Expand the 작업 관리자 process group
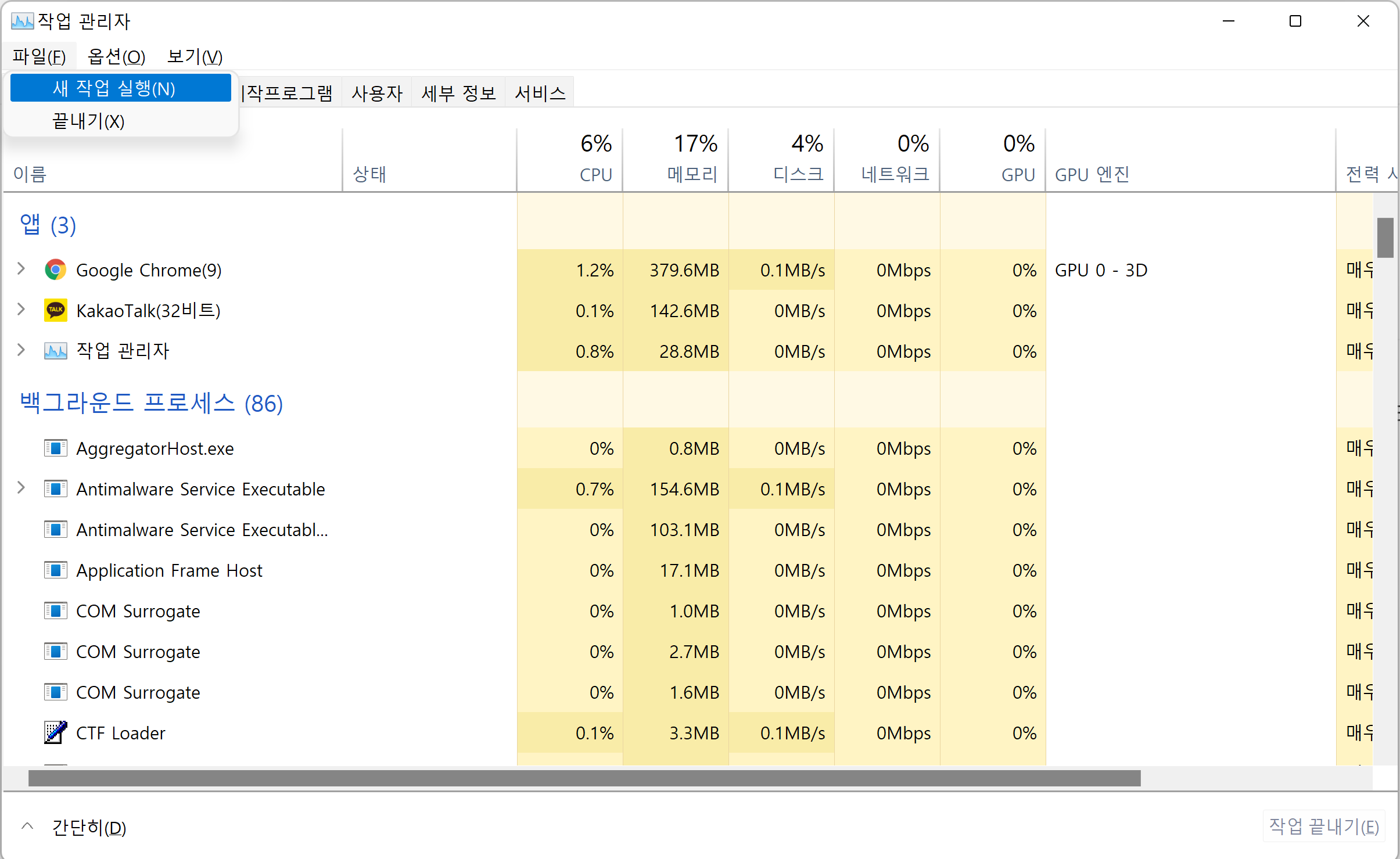Image resolution: width=1400 pixels, height=859 pixels. [21, 350]
